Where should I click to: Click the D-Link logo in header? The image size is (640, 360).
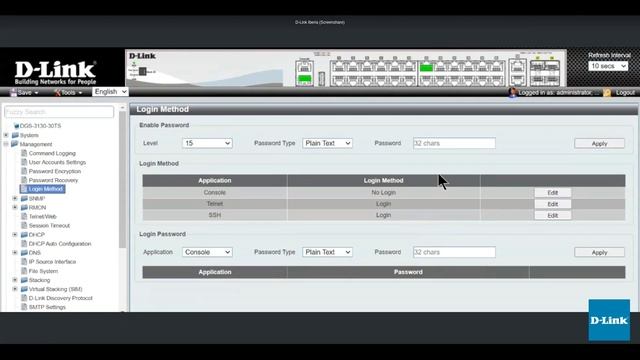tap(56, 72)
